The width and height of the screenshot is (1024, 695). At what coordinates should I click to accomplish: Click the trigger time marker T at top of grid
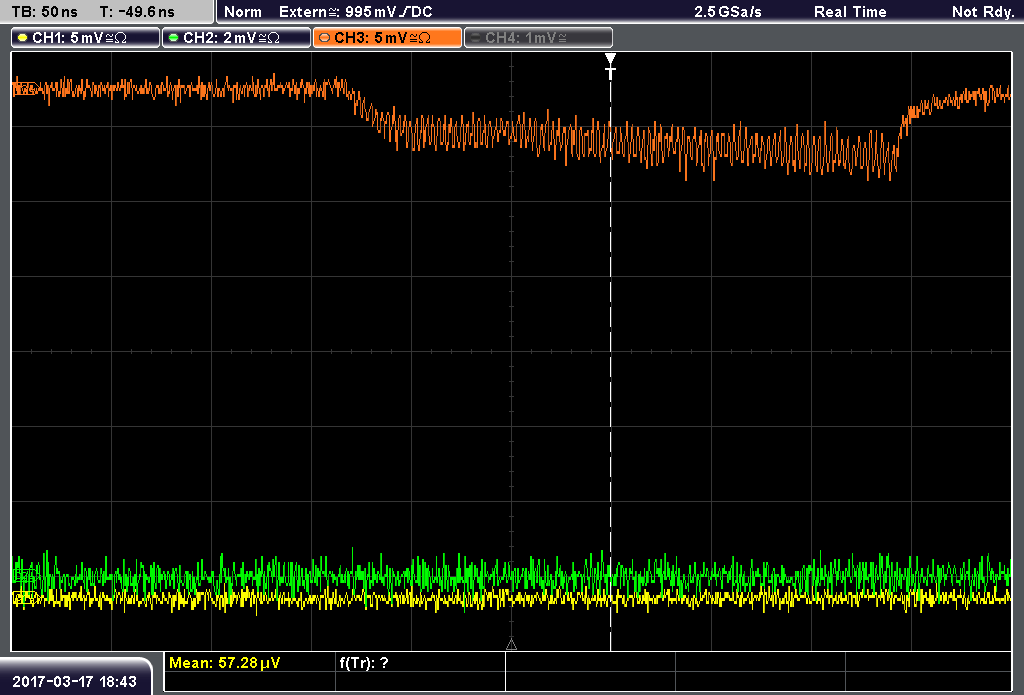click(x=611, y=67)
